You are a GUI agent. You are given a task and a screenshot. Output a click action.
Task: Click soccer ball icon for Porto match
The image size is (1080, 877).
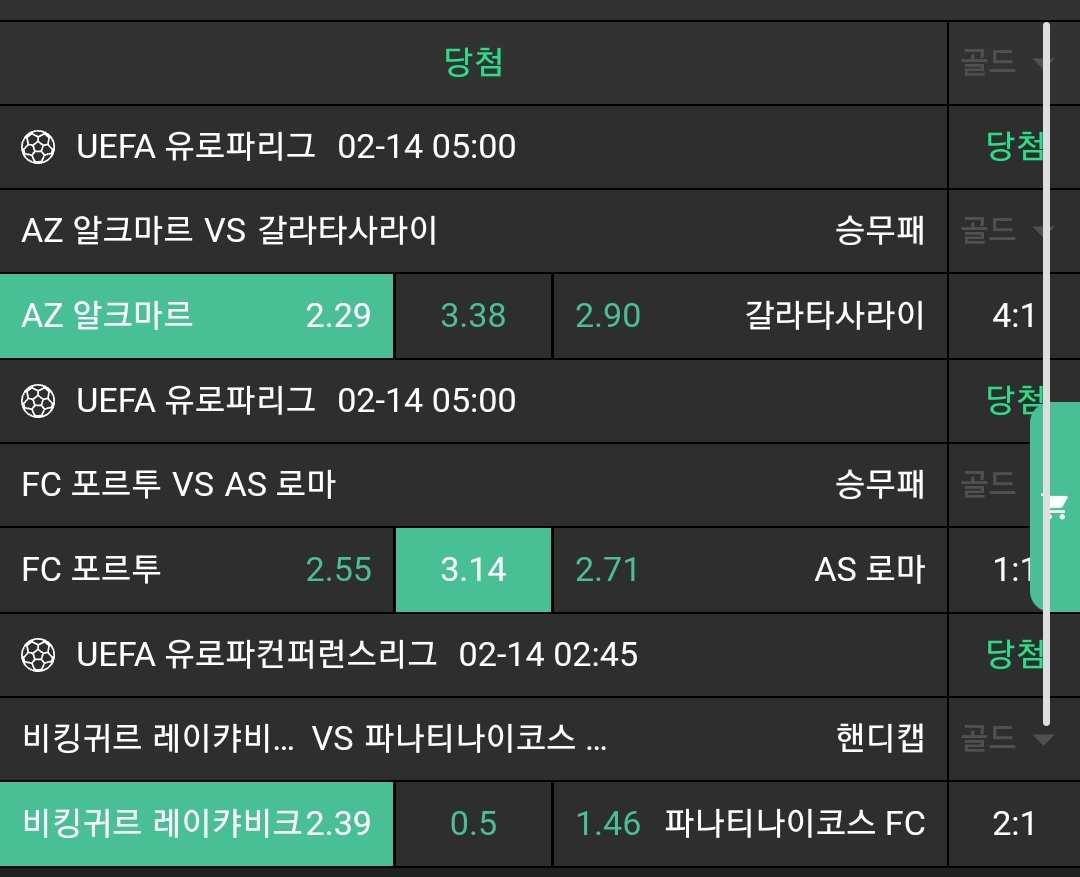coord(38,401)
